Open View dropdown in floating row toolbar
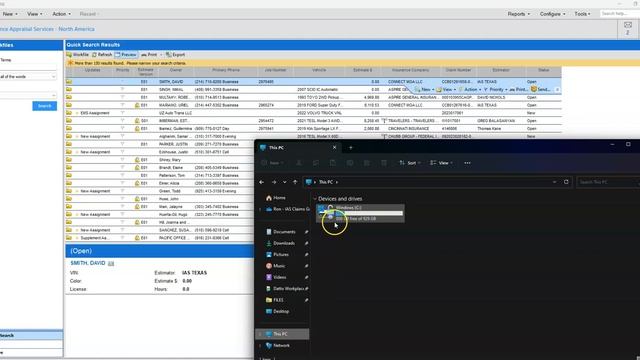Image resolution: width=640 pixels, height=360 pixels. pos(446,89)
